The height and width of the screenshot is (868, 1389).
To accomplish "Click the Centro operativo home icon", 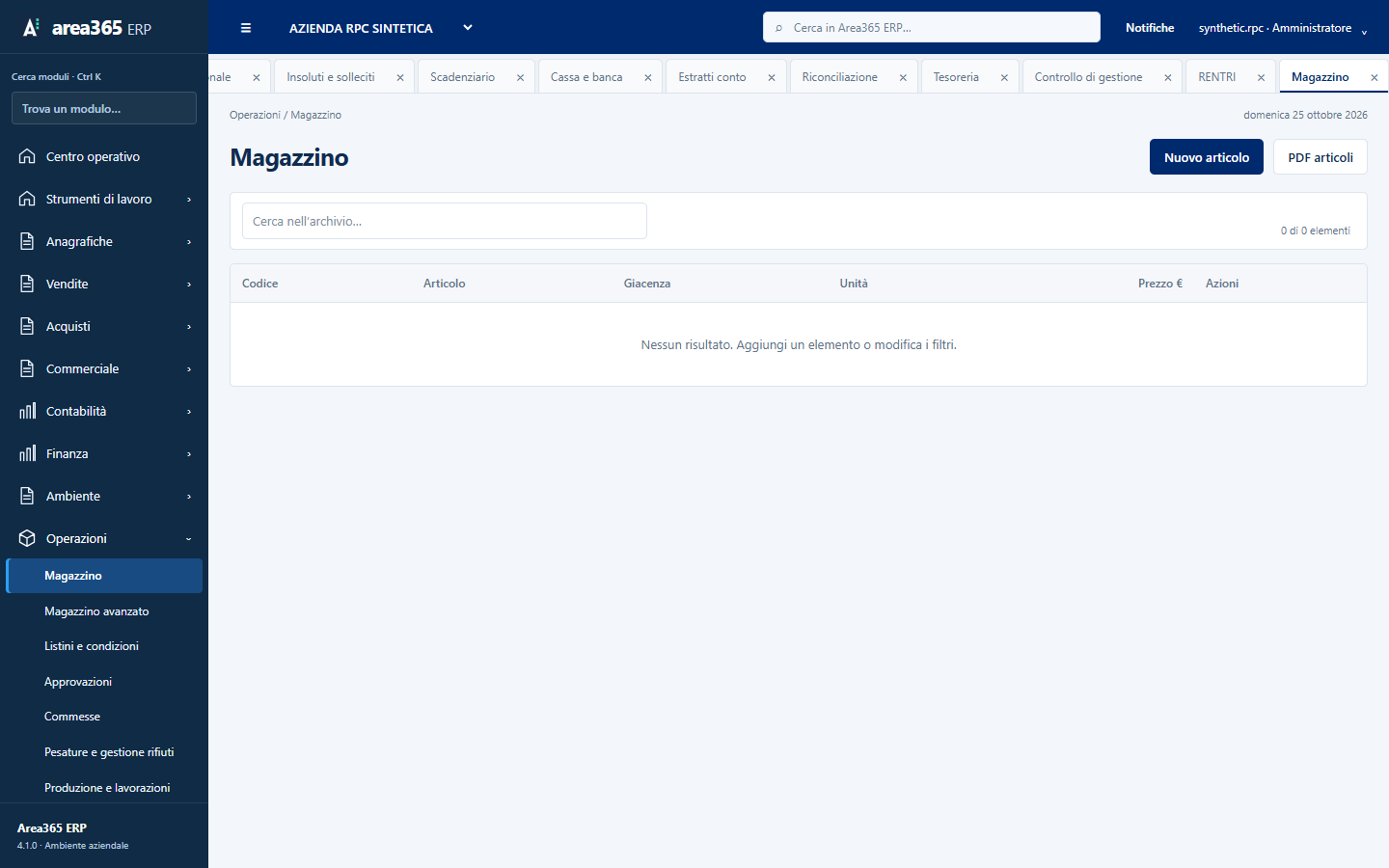I will pos(27,156).
